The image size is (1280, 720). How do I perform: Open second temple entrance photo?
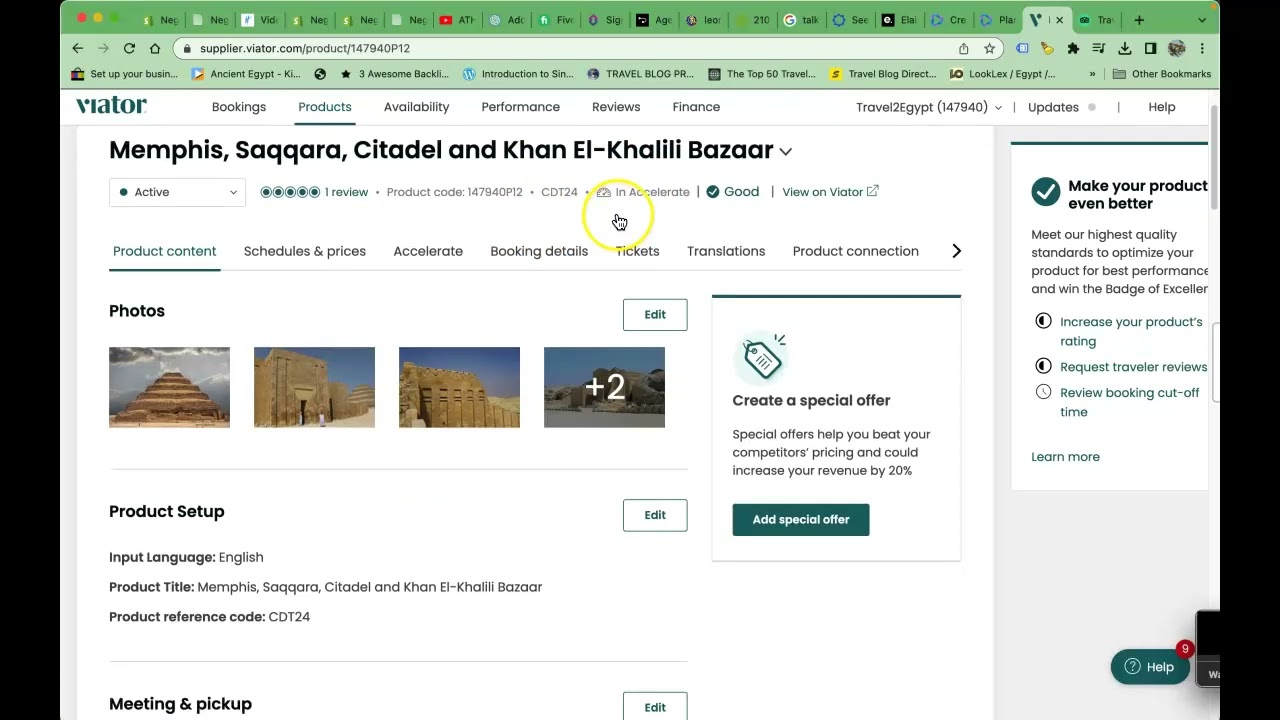[x=314, y=387]
